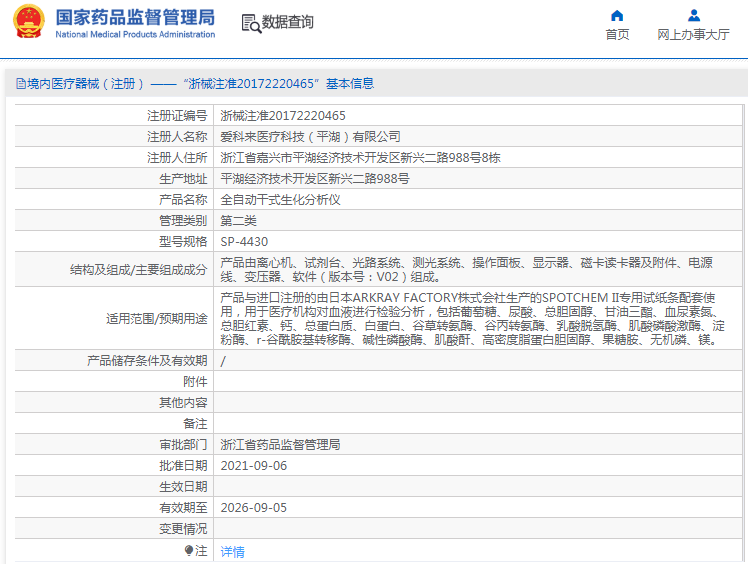Open the 首页 navigation item

617,35
